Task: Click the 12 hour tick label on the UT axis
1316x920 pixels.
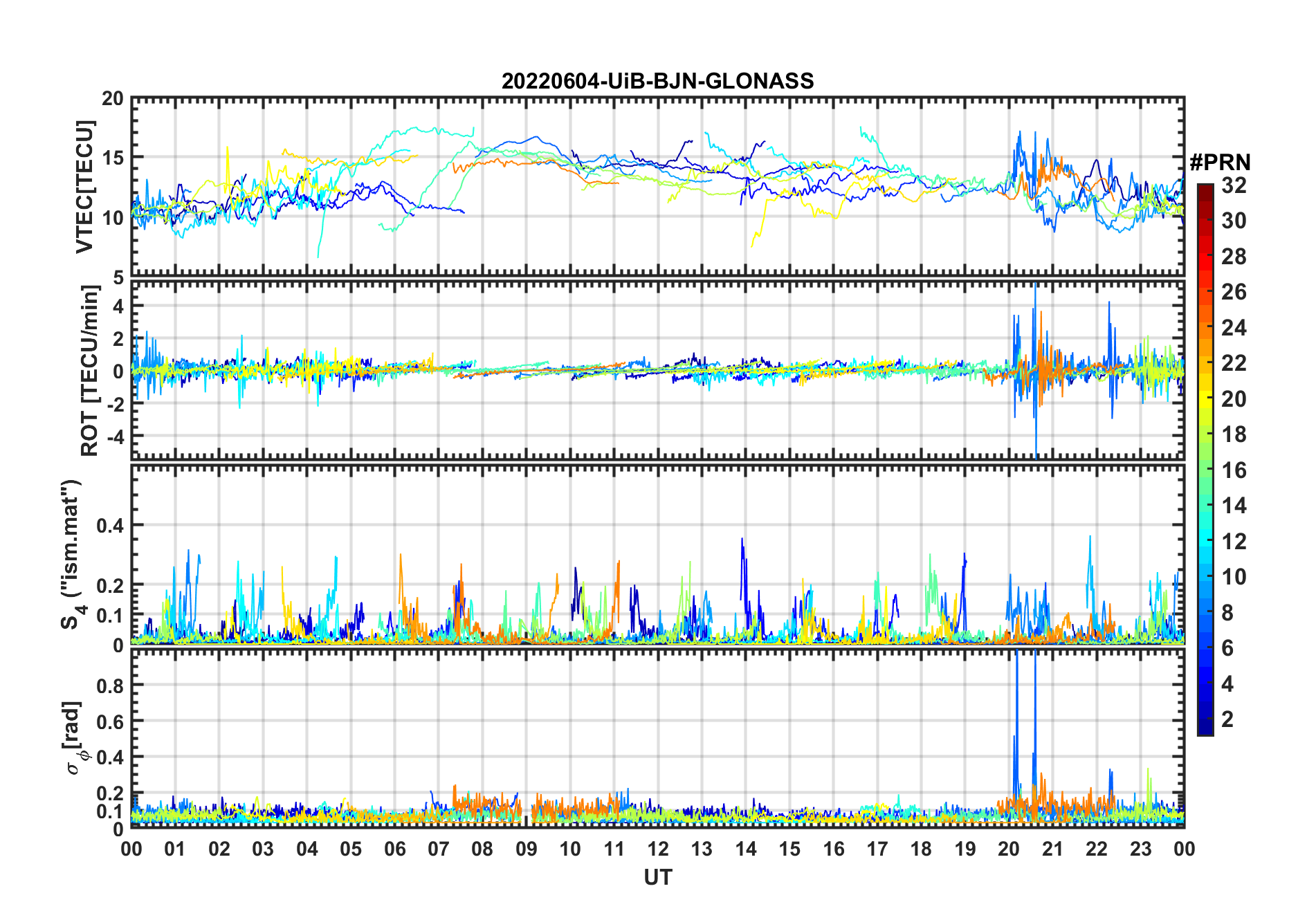Action: click(x=657, y=849)
